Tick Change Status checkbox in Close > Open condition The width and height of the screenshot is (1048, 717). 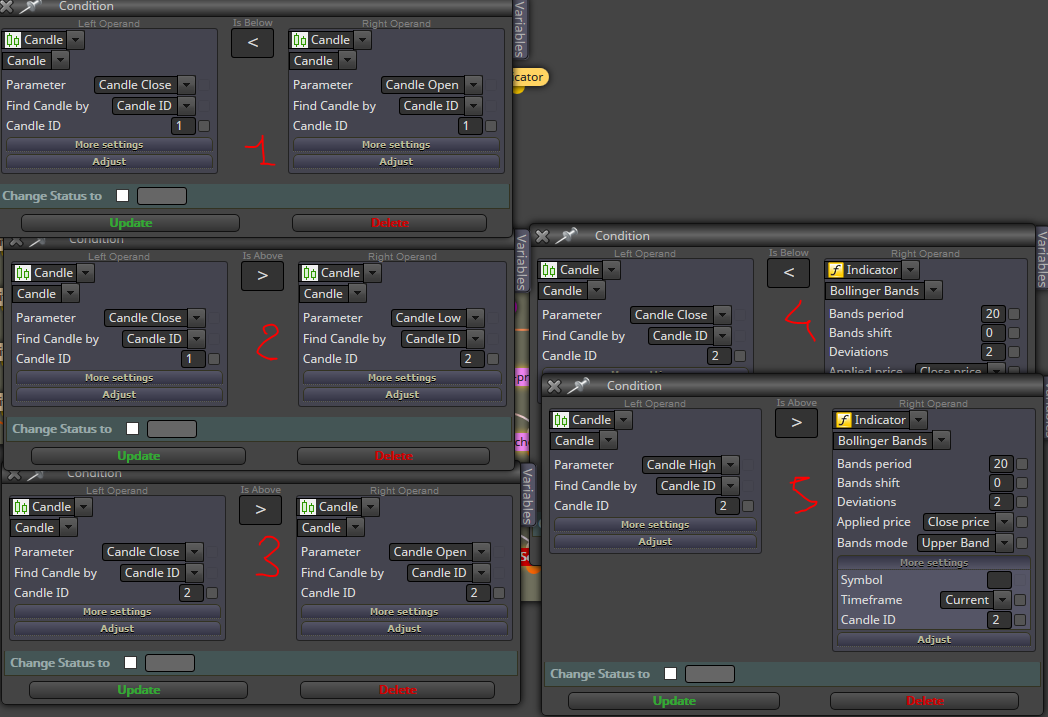[130, 662]
